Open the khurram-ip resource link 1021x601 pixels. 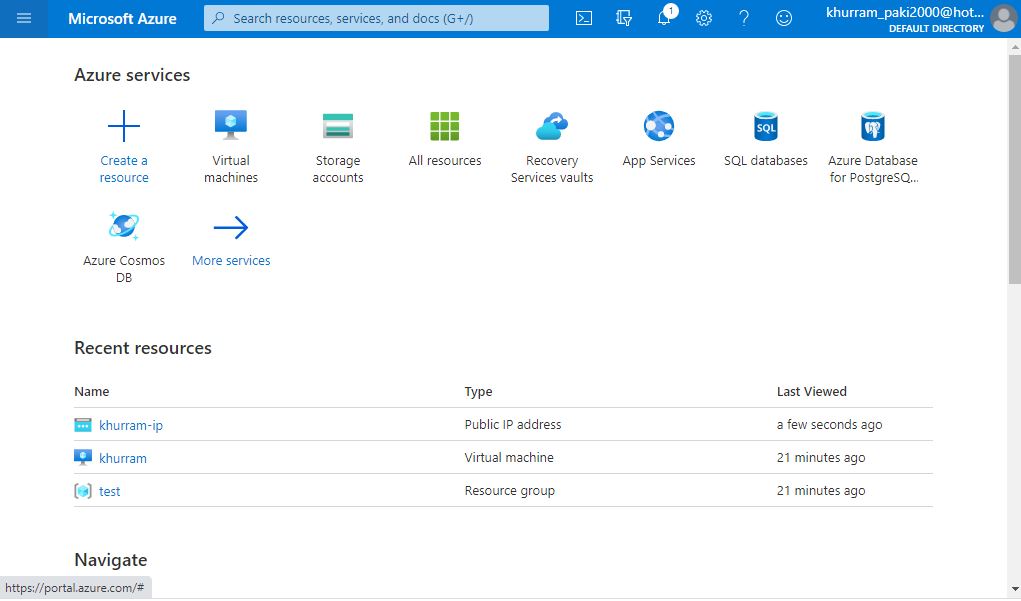pyautogui.click(x=131, y=425)
